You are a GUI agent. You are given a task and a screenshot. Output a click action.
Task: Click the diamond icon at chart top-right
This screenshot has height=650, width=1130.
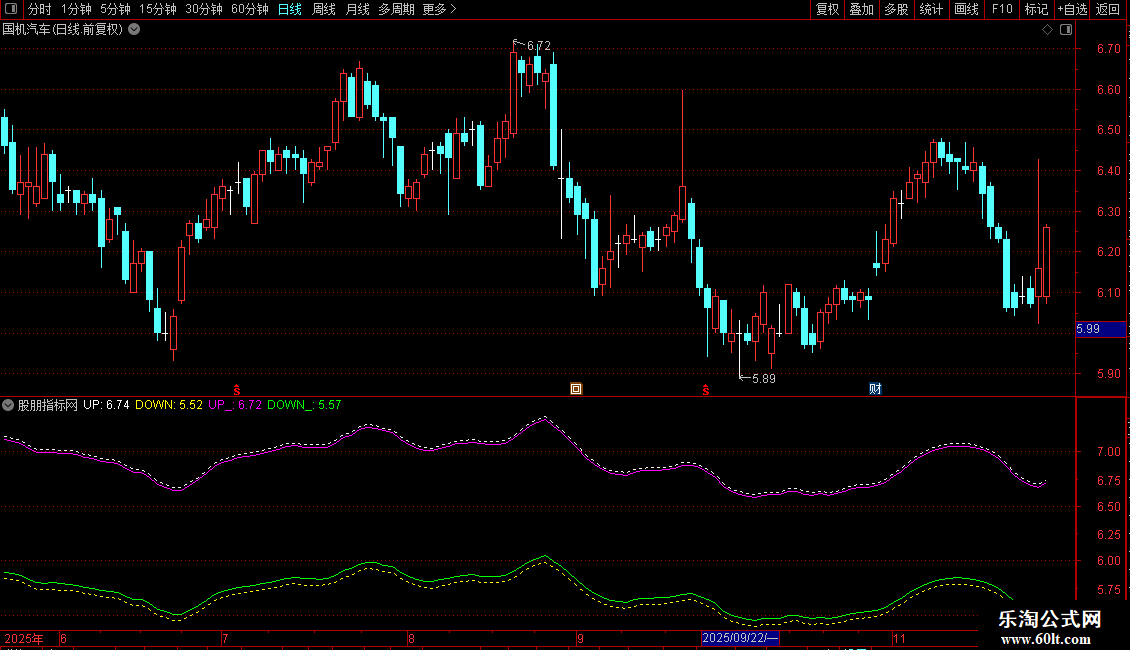click(x=1048, y=30)
